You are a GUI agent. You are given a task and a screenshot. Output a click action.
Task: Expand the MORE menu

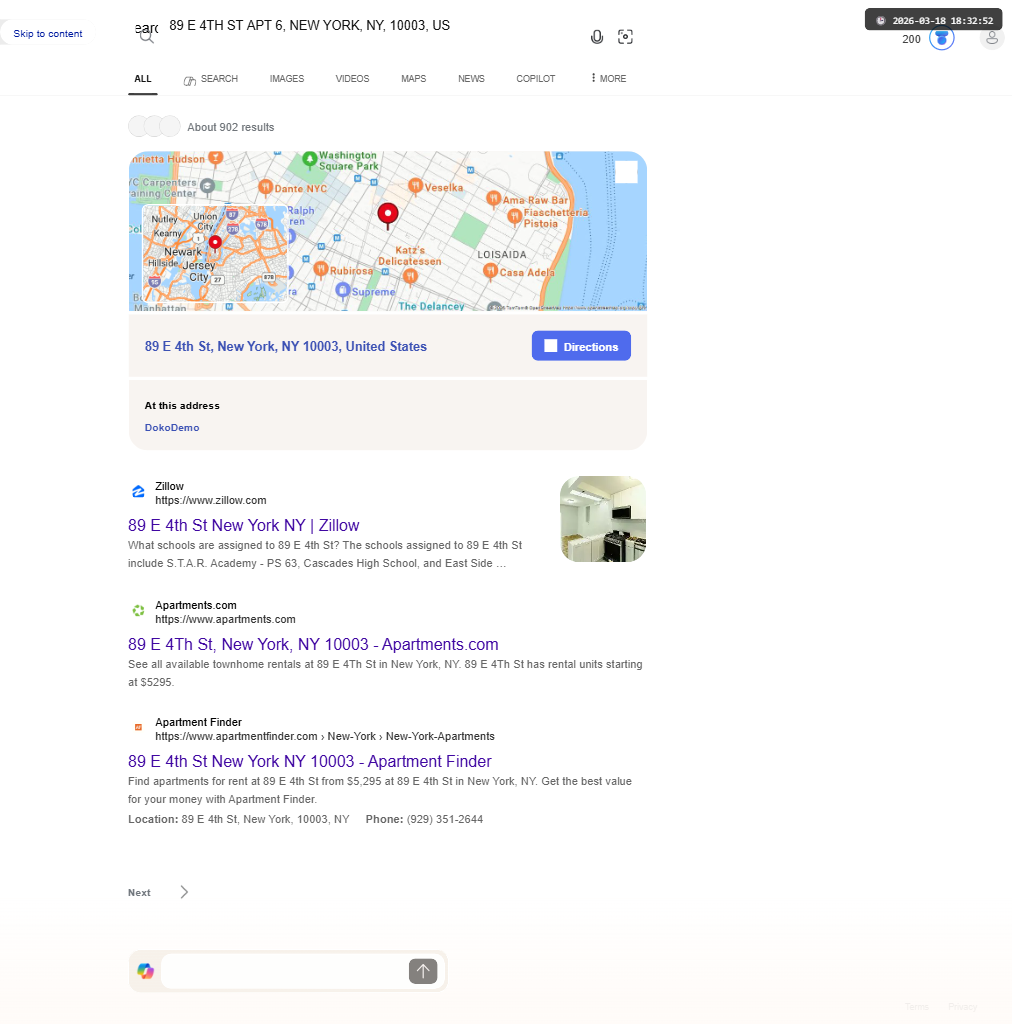click(x=608, y=78)
